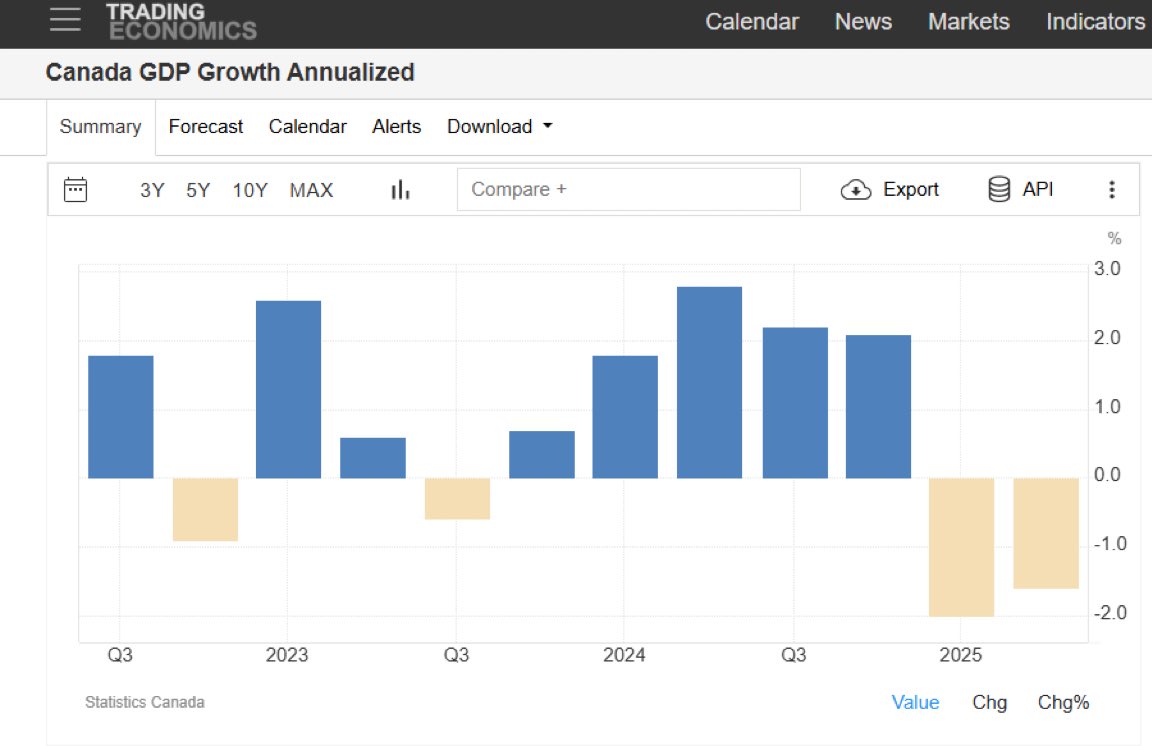Click the Statistics Canada source link

(145, 702)
